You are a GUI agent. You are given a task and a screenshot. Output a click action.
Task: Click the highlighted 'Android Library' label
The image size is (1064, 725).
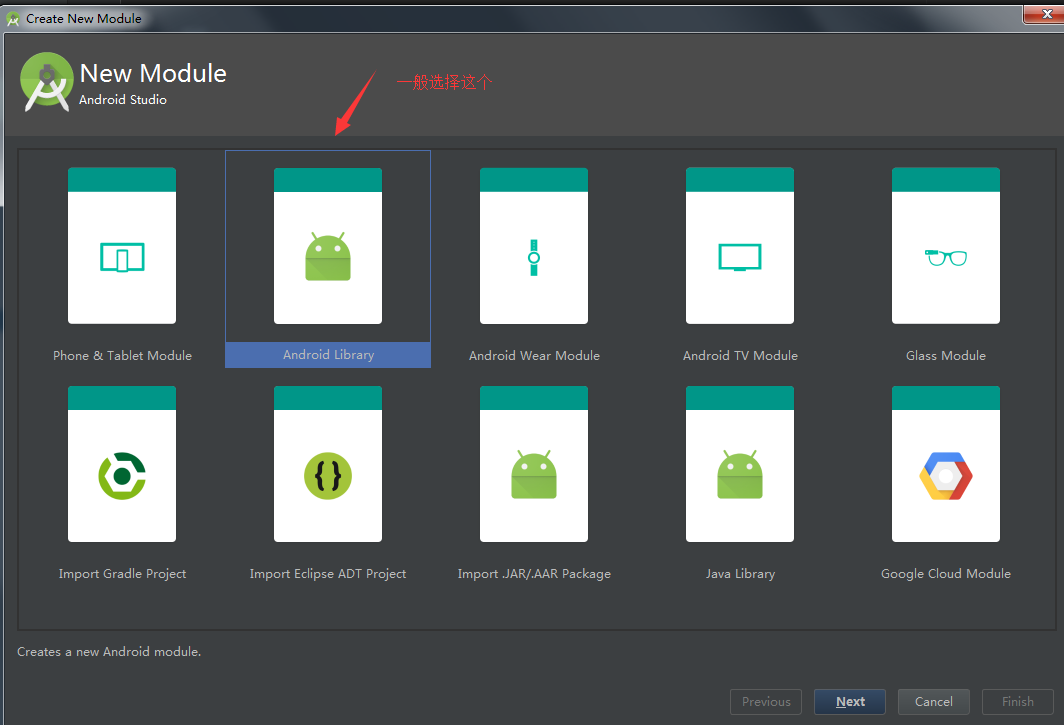[328, 355]
